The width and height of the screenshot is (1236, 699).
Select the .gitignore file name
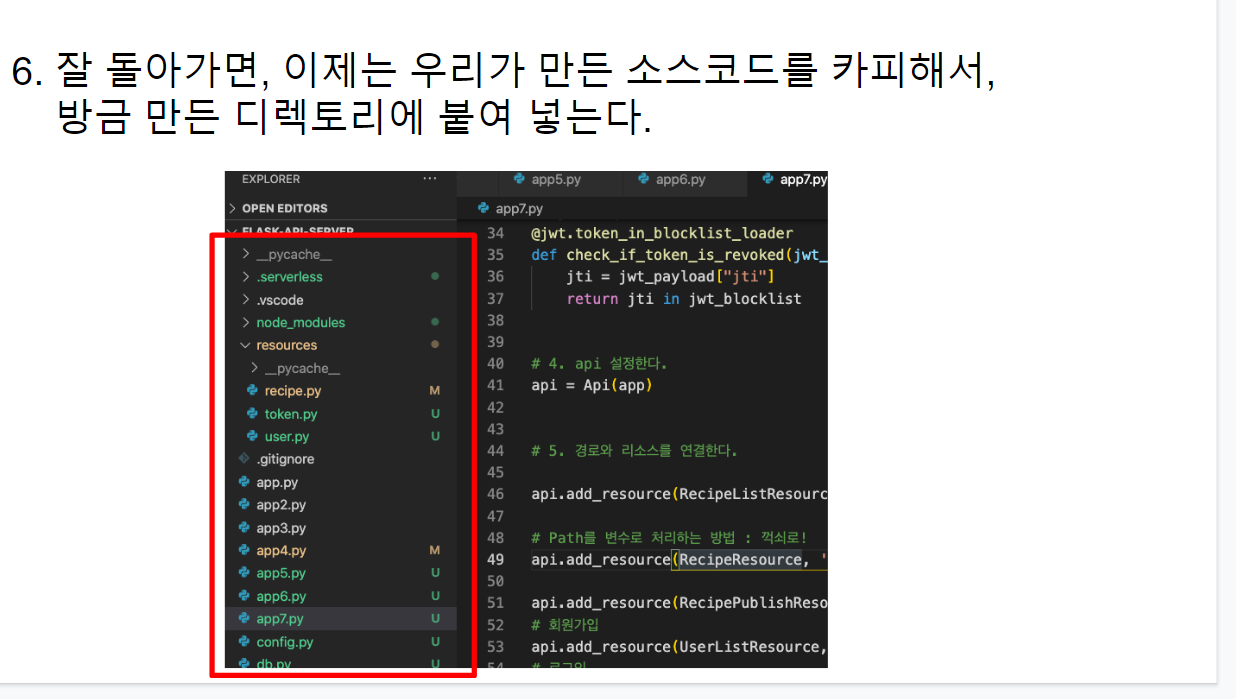point(285,459)
